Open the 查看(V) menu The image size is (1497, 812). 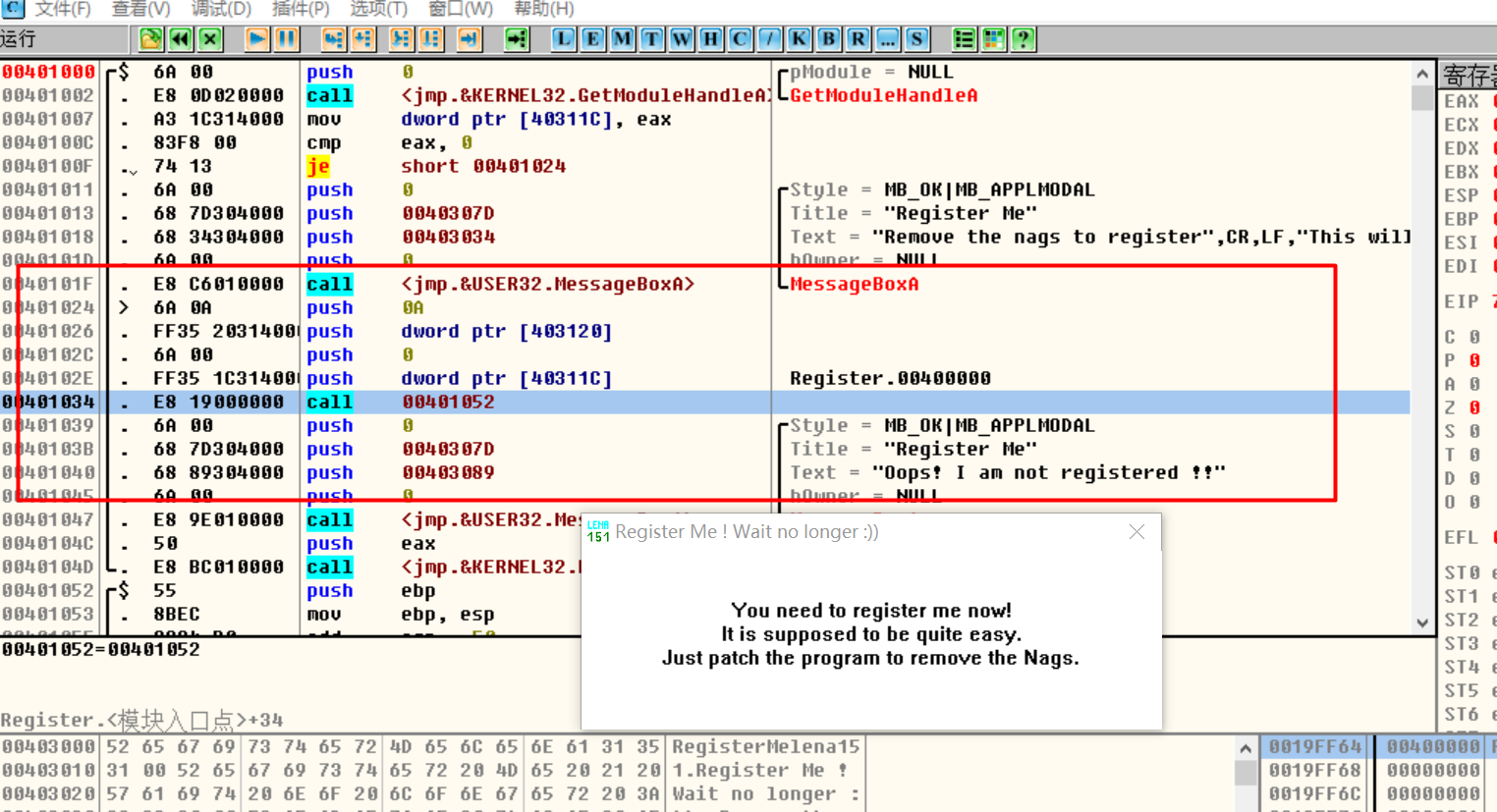coord(140,9)
